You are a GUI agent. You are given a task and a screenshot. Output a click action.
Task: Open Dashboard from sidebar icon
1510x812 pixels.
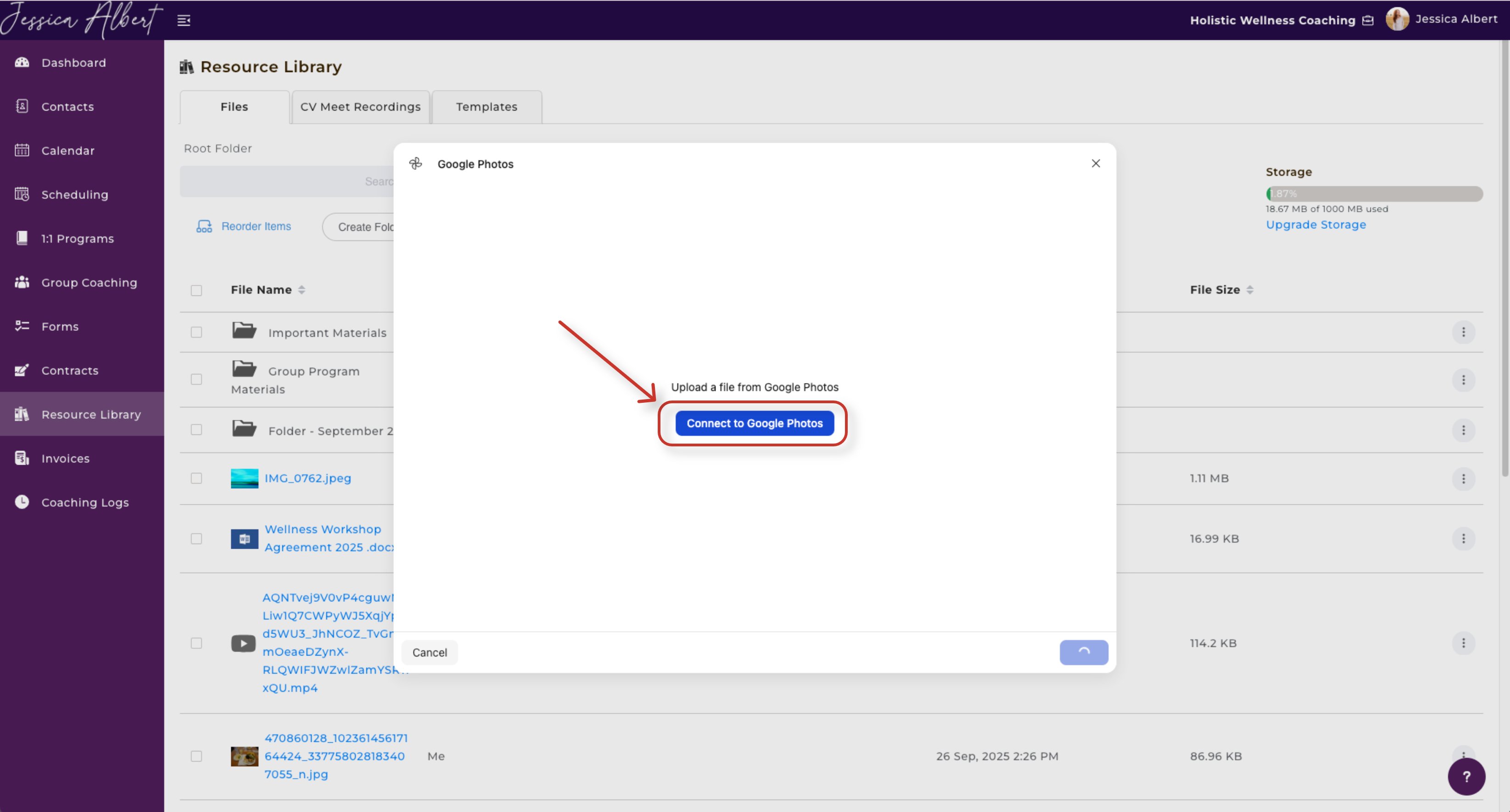[x=22, y=62]
